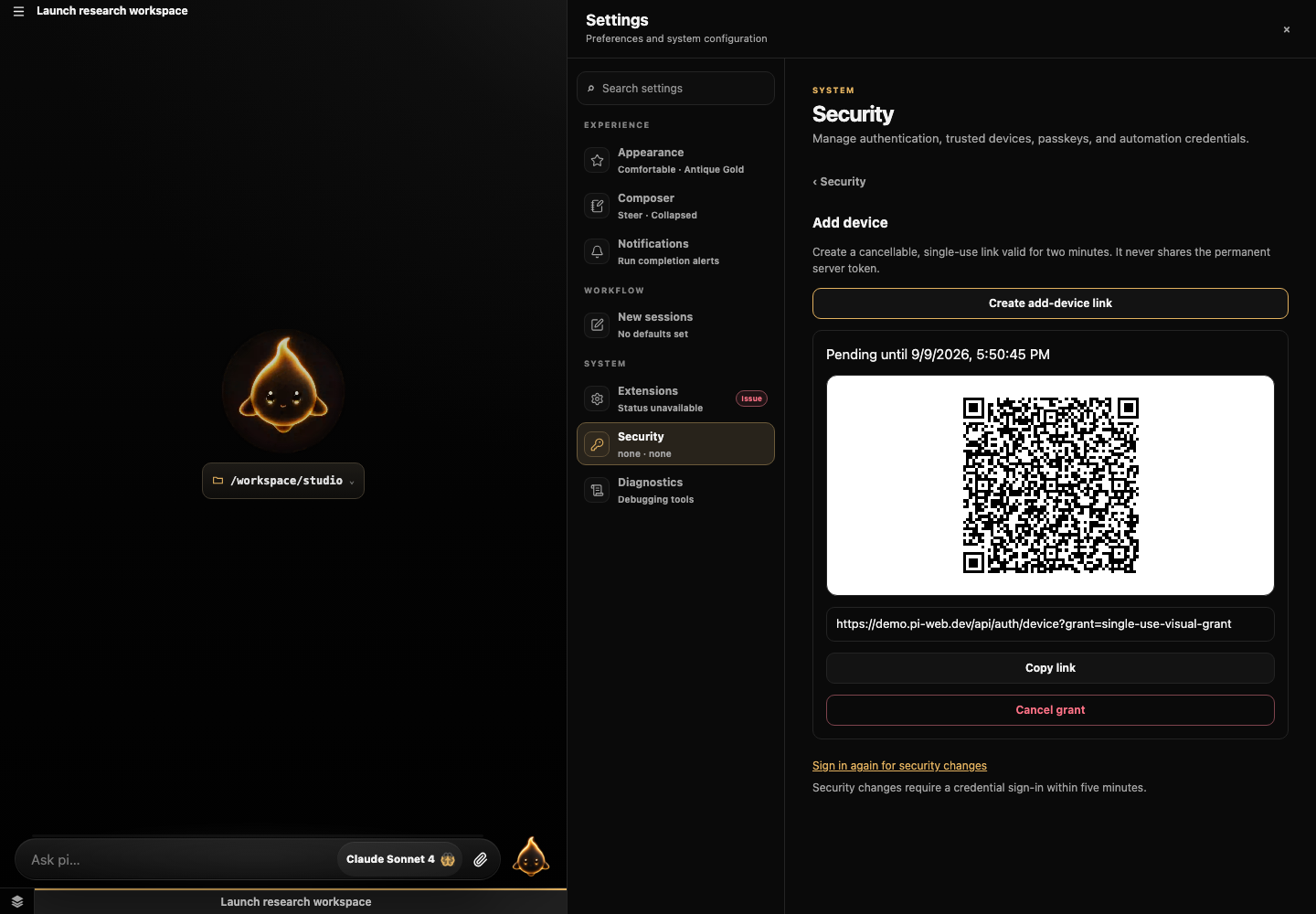The height and width of the screenshot is (914, 1316).
Task: Cancel the pending device grant
Action: coord(1050,710)
